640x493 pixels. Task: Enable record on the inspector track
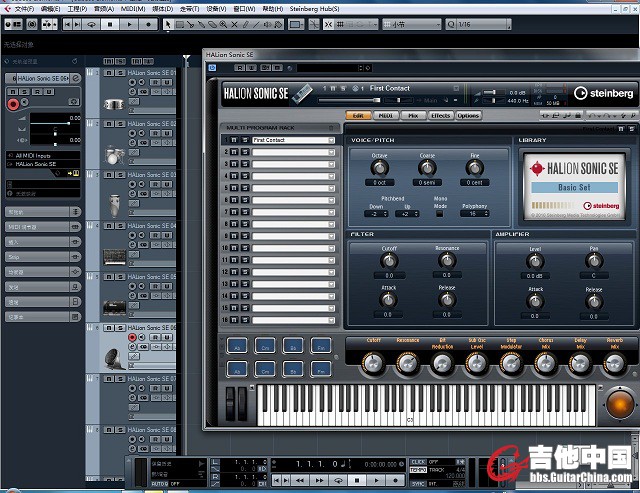tap(13, 104)
